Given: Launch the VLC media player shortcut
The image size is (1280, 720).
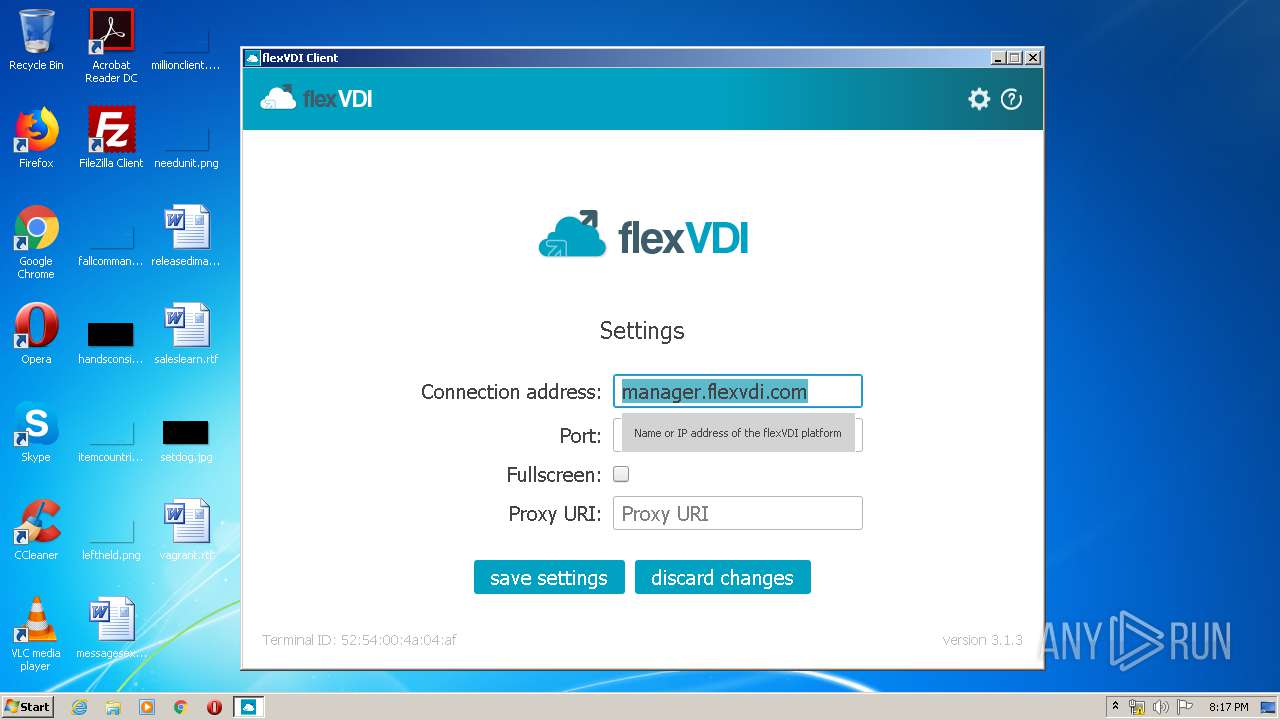Looking at the screenshot, I should pyautogui.click(x=36, y=634).
